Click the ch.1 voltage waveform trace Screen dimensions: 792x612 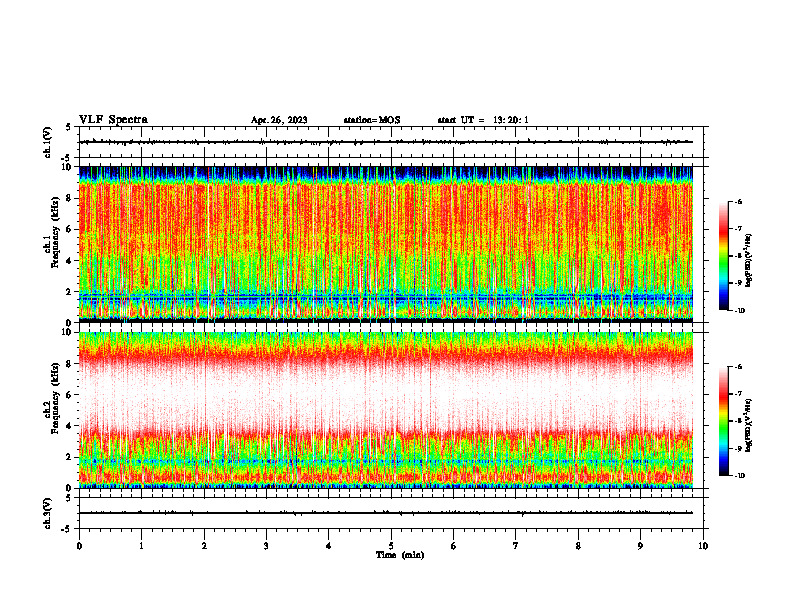point(386,142)
